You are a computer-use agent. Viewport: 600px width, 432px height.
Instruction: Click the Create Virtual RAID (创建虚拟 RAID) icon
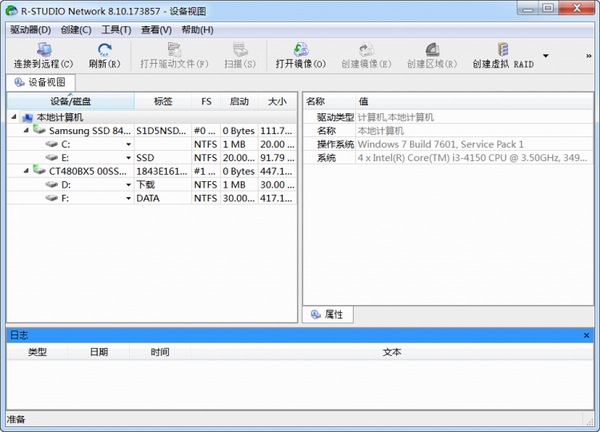(x=503, y=50)
